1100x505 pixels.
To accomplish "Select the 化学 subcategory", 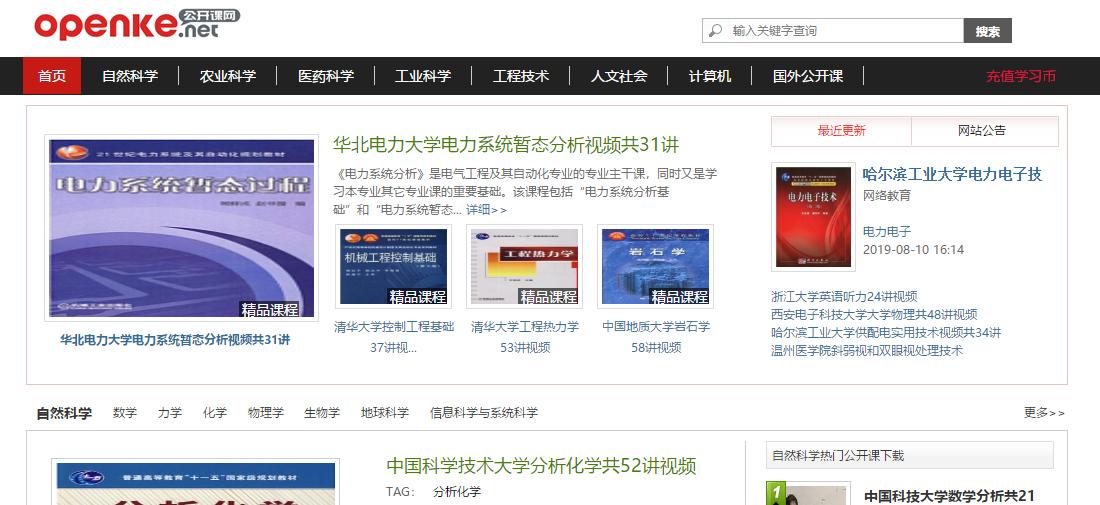I will point(215,413).
